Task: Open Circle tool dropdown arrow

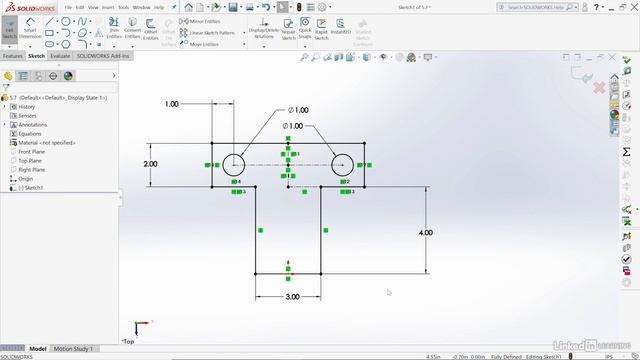Action: click(73, 21)
